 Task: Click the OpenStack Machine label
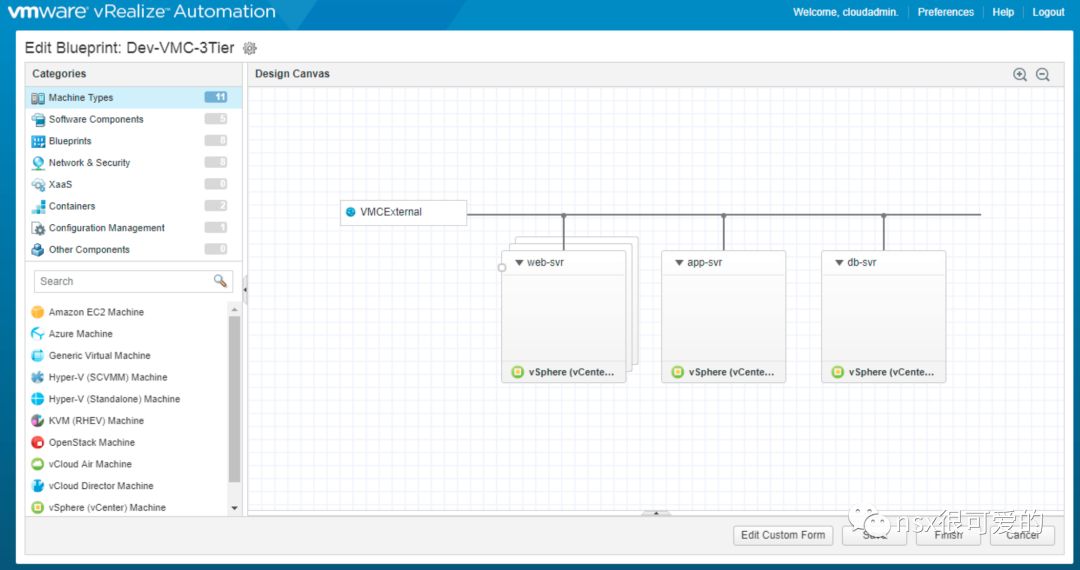[92, 442]
